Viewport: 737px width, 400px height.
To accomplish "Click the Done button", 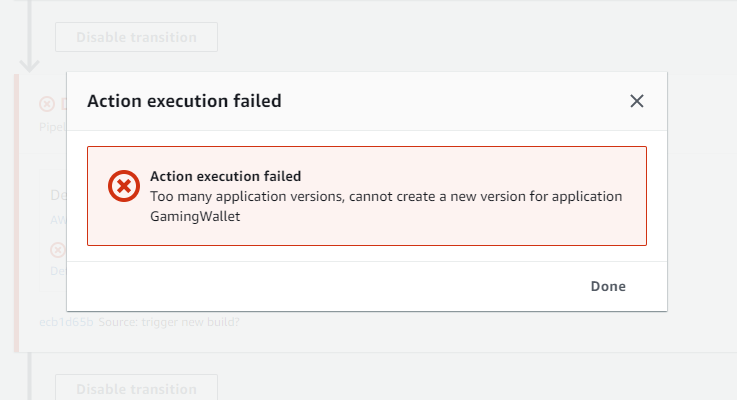I will click(608, 286).
